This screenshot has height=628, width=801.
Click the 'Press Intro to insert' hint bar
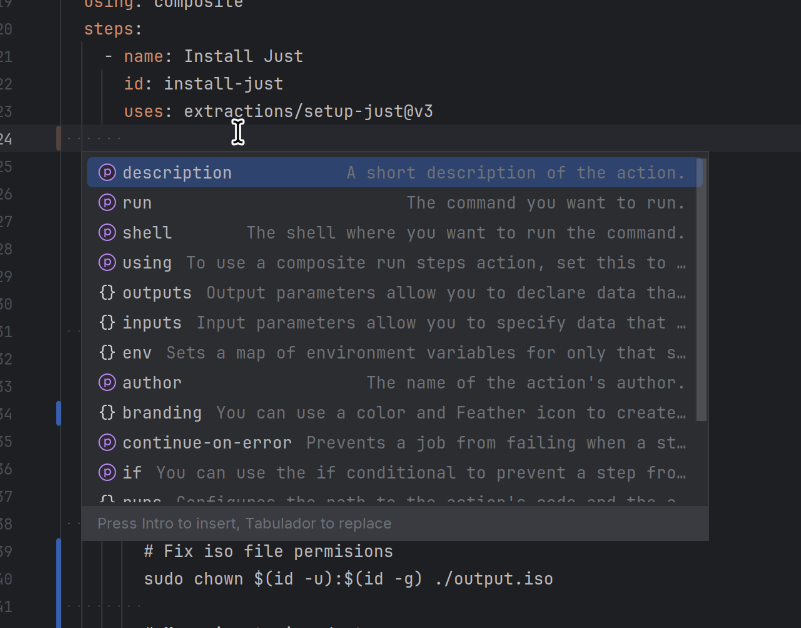[x=394, y=524]
